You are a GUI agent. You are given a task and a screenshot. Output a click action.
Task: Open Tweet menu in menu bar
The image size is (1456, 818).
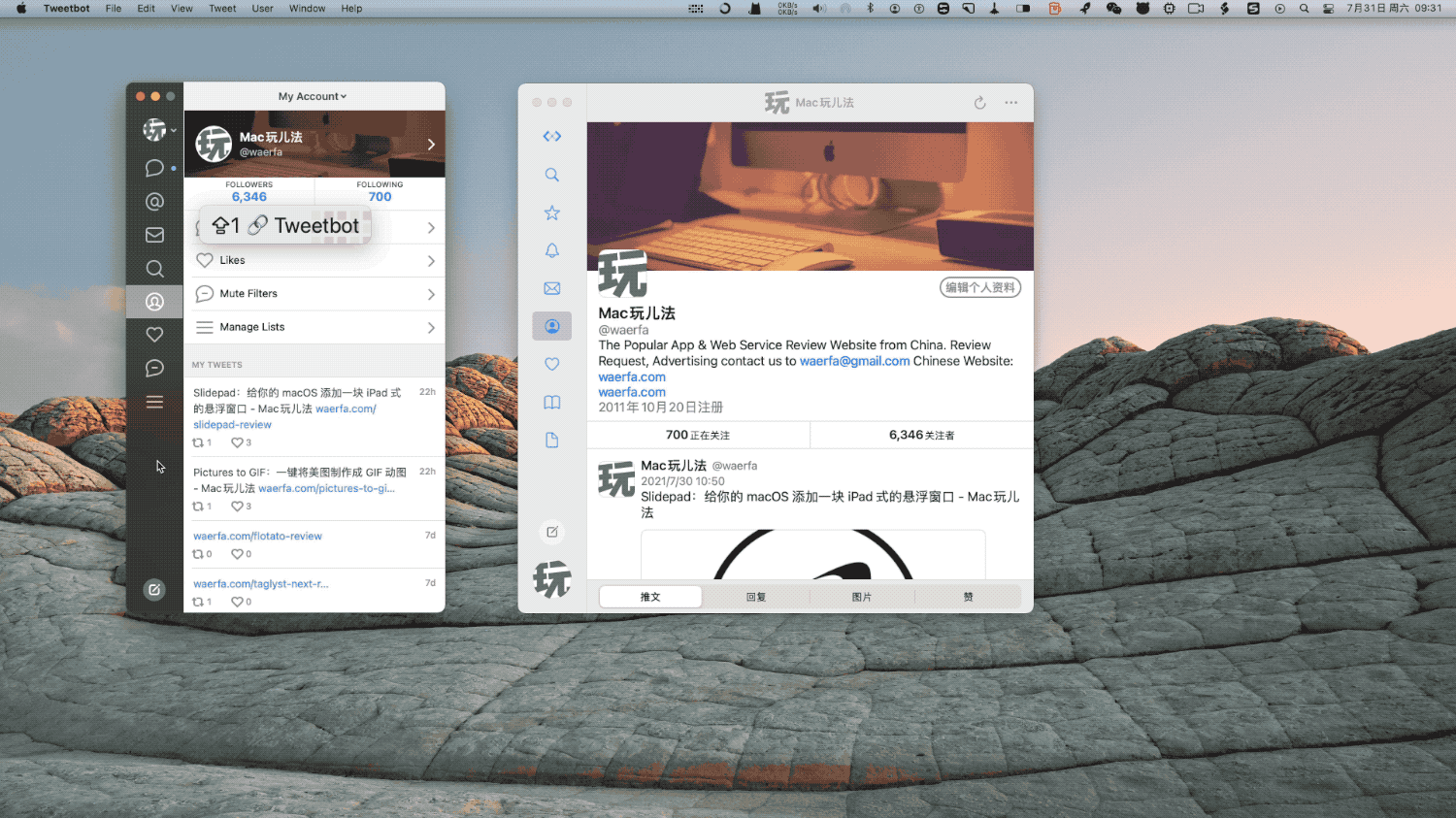(x=222, y=9)
